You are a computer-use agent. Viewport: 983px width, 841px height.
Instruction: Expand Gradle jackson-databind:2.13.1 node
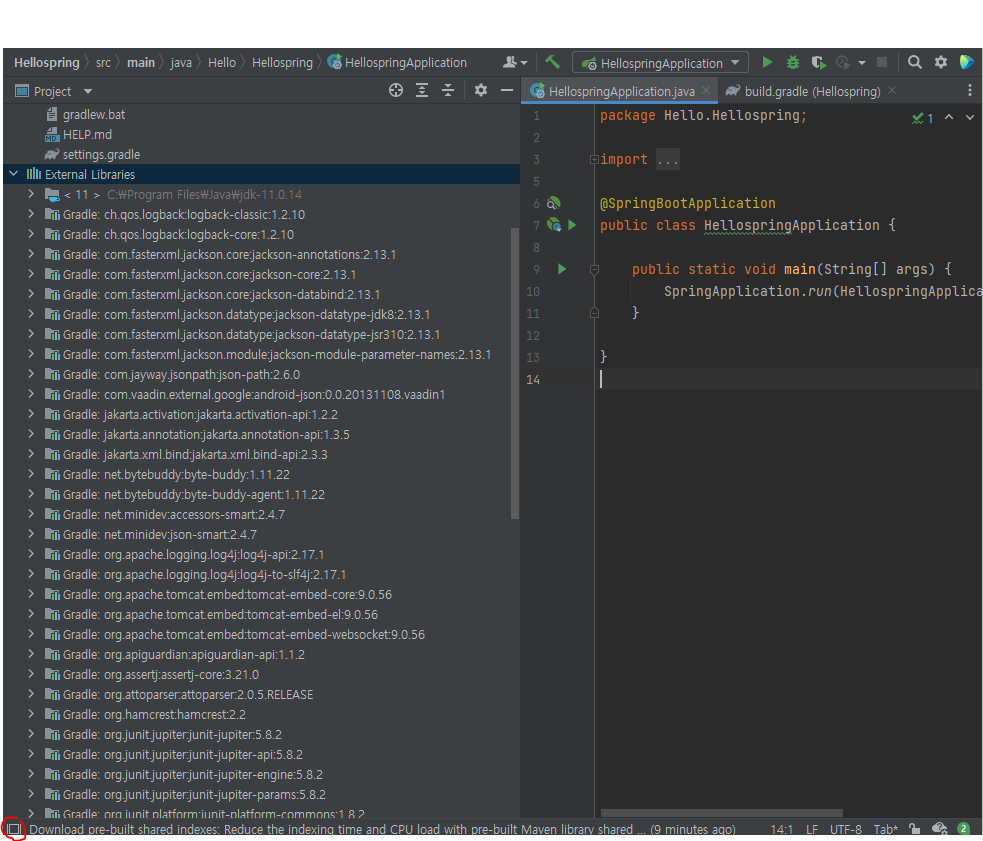pos(31,294)
